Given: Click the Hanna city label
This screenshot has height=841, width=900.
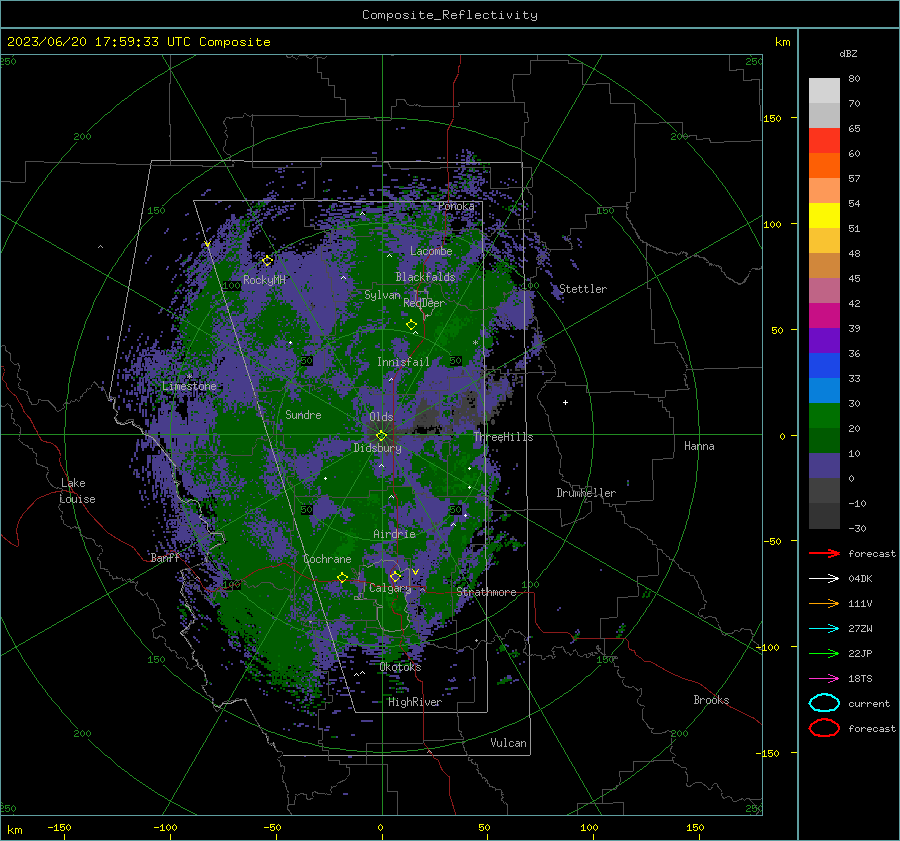Looking at the screenshot, I should pyautogui.click(x=699, y=446).
